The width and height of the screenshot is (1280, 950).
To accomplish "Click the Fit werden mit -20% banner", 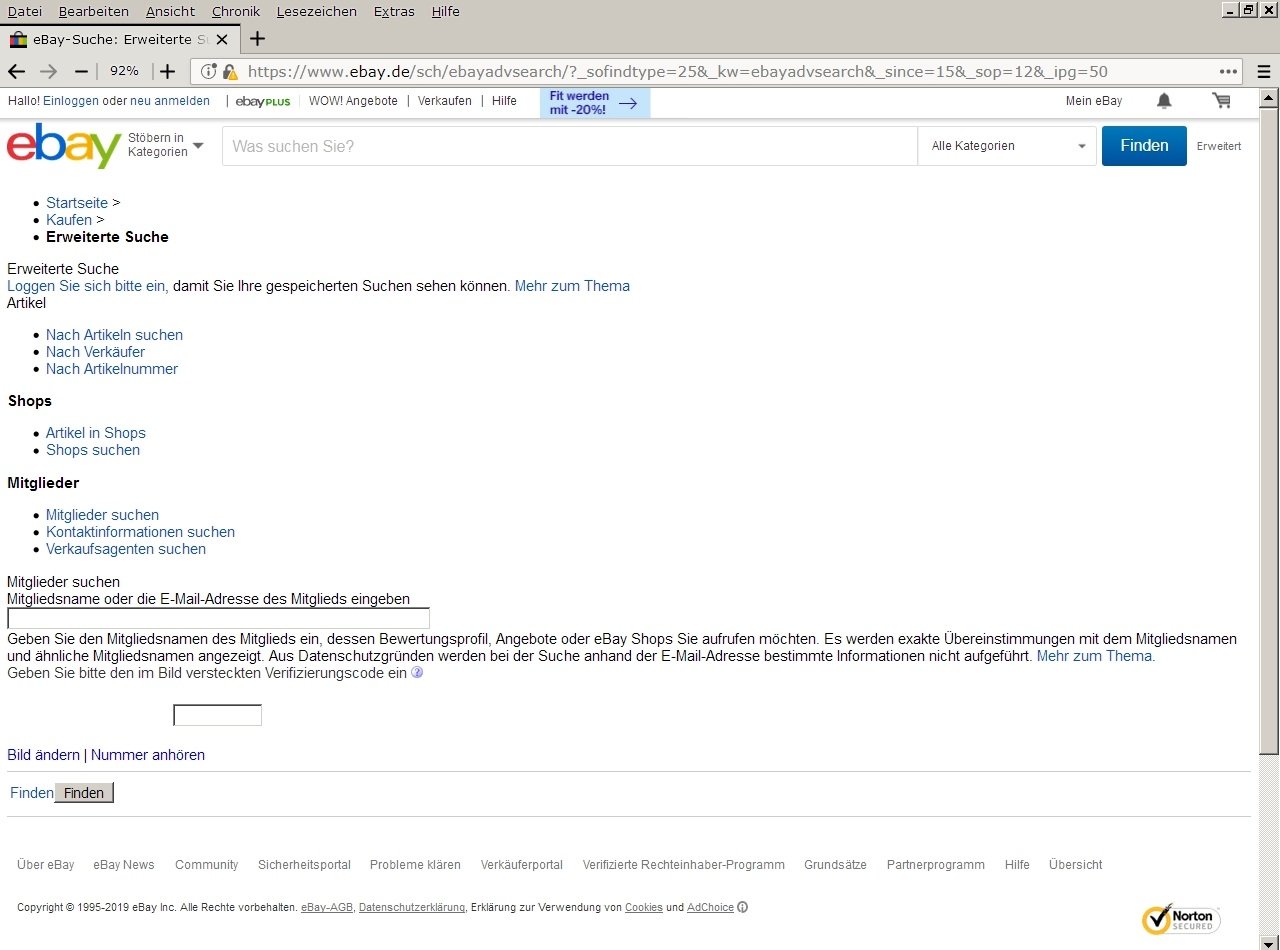I will point(595,103).
